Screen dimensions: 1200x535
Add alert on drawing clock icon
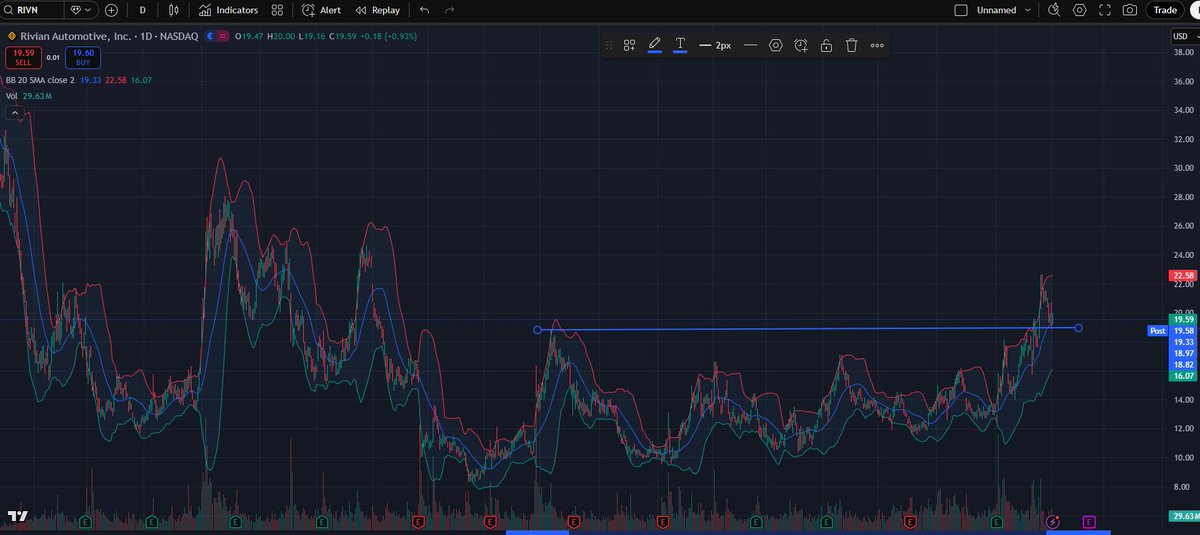[801, 45]
